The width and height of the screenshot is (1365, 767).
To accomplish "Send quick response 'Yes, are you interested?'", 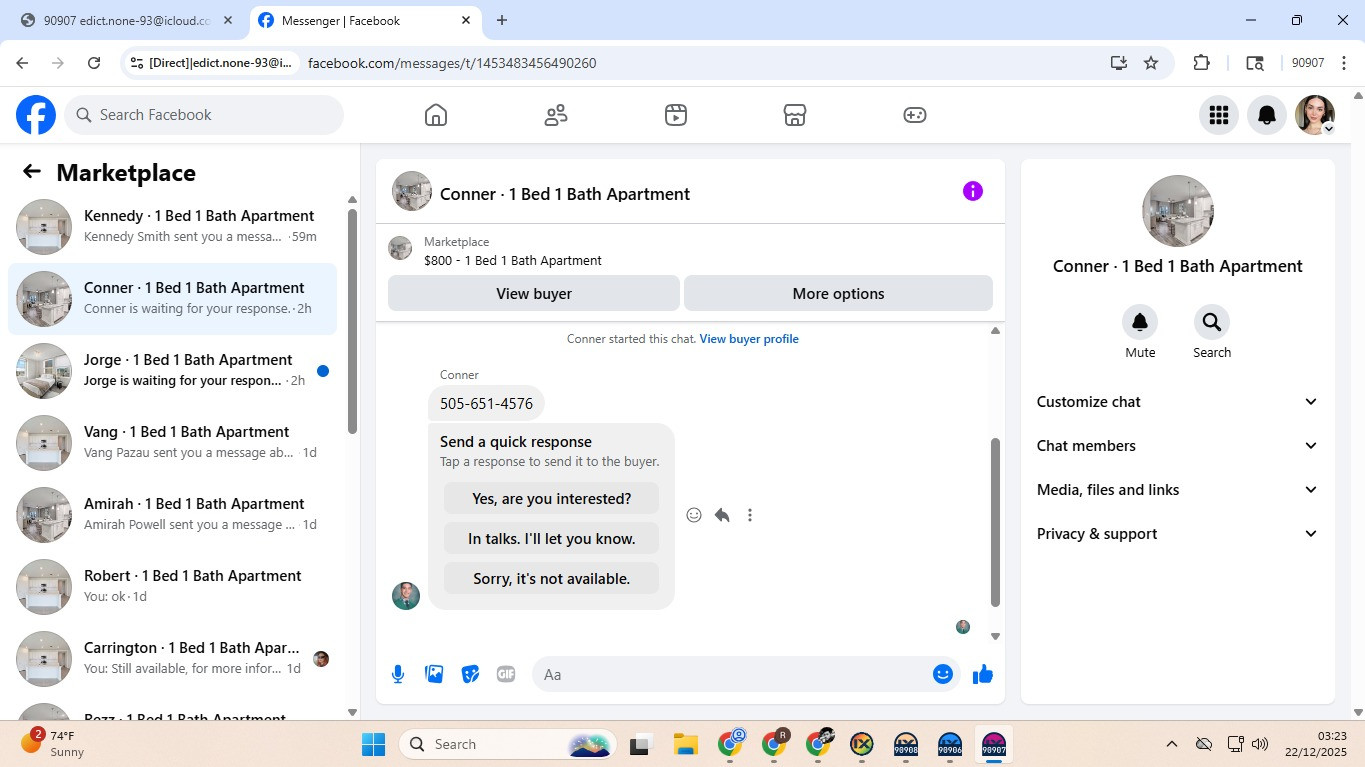I will pos(552,498).
